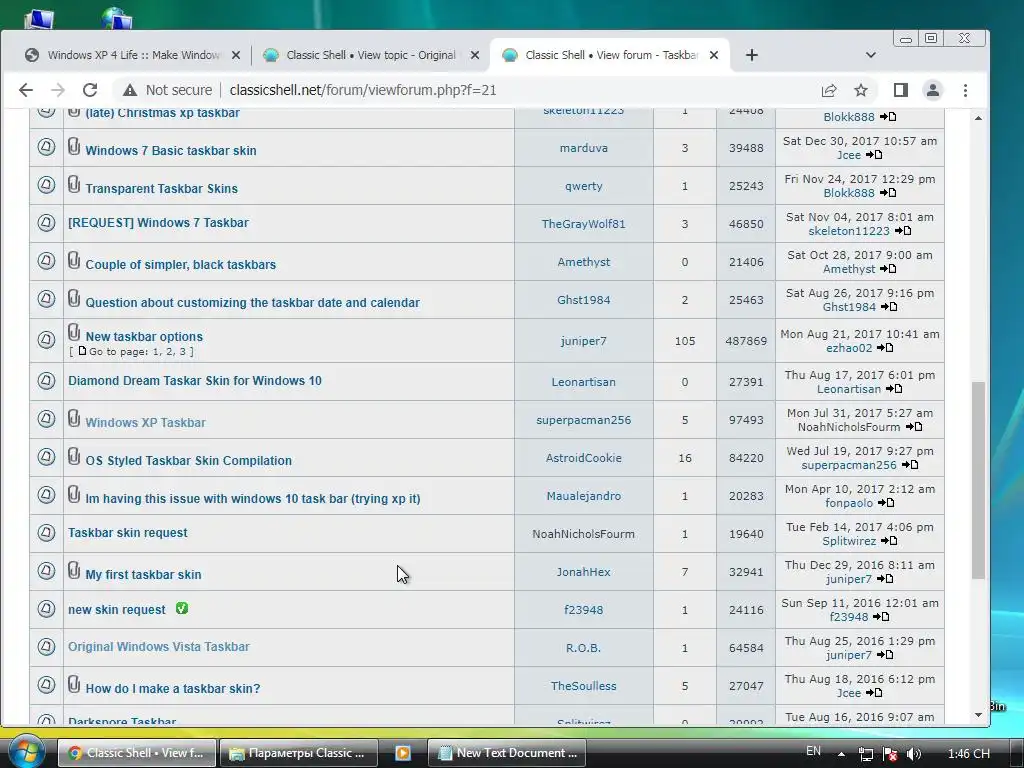This screenshot has height=768, width=1024.
Task: Open the Параметры Classic taskbar window
Action: 298,753
